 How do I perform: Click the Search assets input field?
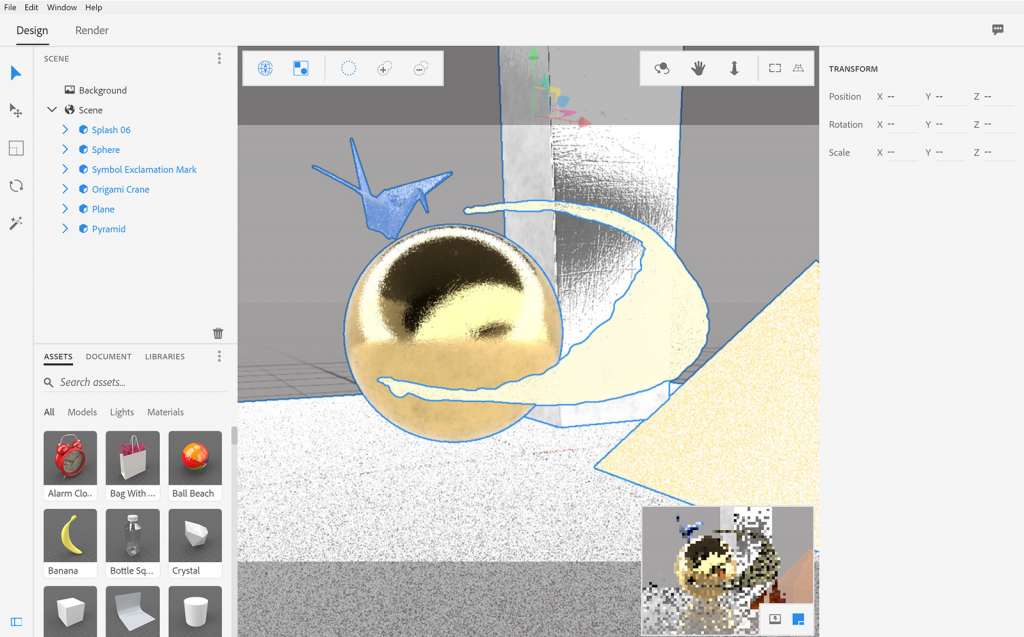point(135,382)
